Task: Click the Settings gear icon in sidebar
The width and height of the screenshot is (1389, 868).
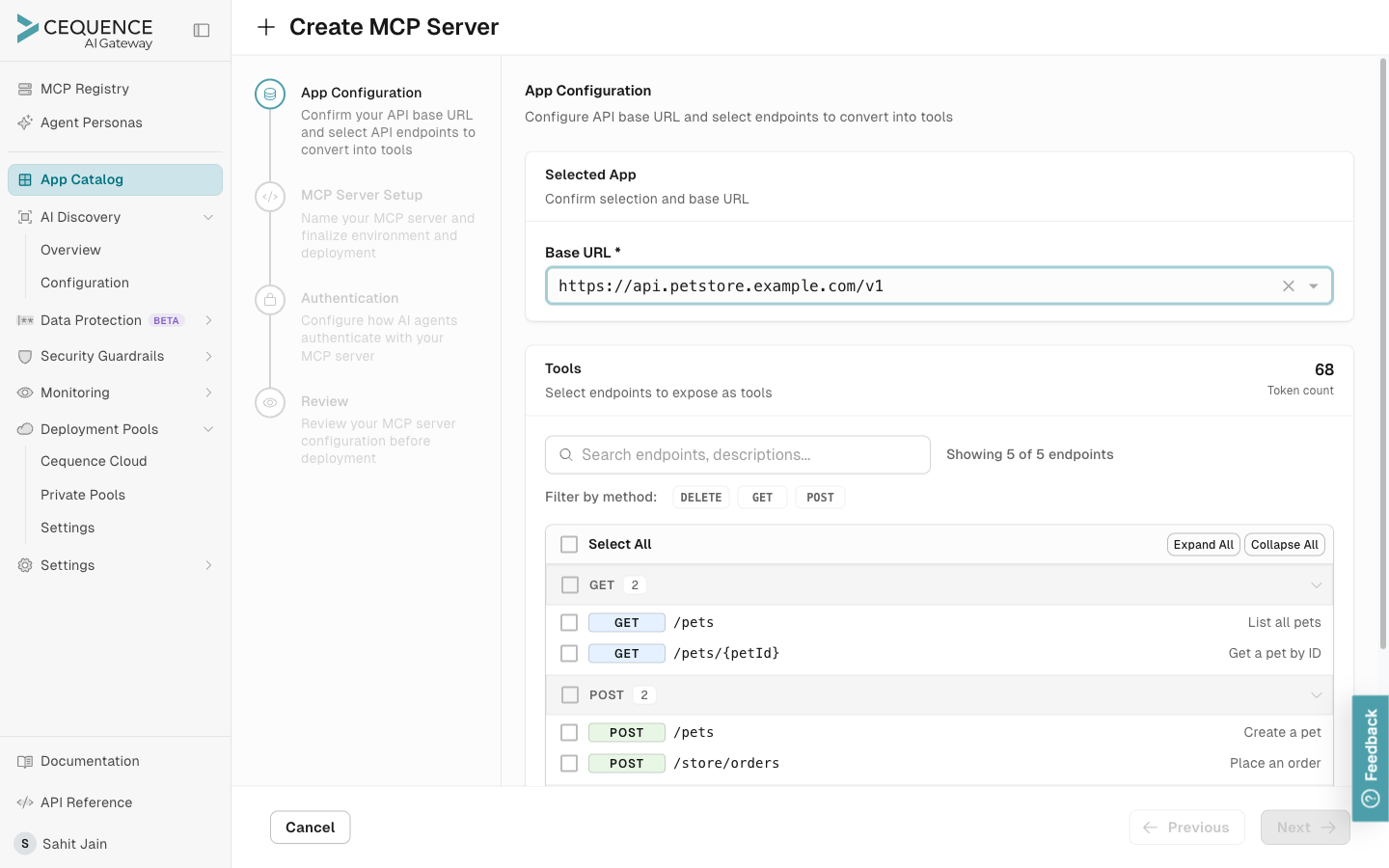Action: (x=25, y=565)
